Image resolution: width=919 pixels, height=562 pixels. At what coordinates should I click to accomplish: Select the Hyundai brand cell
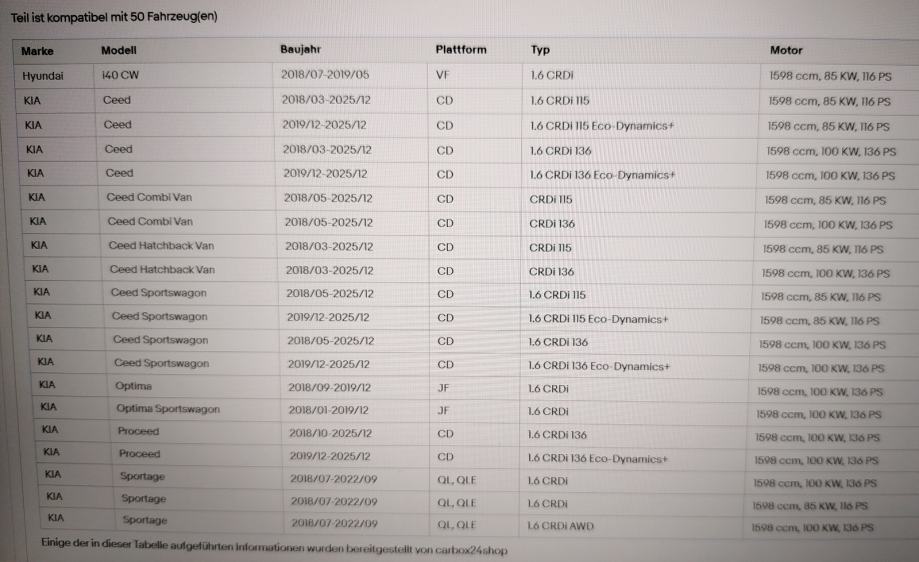click(x=43, y=75)
